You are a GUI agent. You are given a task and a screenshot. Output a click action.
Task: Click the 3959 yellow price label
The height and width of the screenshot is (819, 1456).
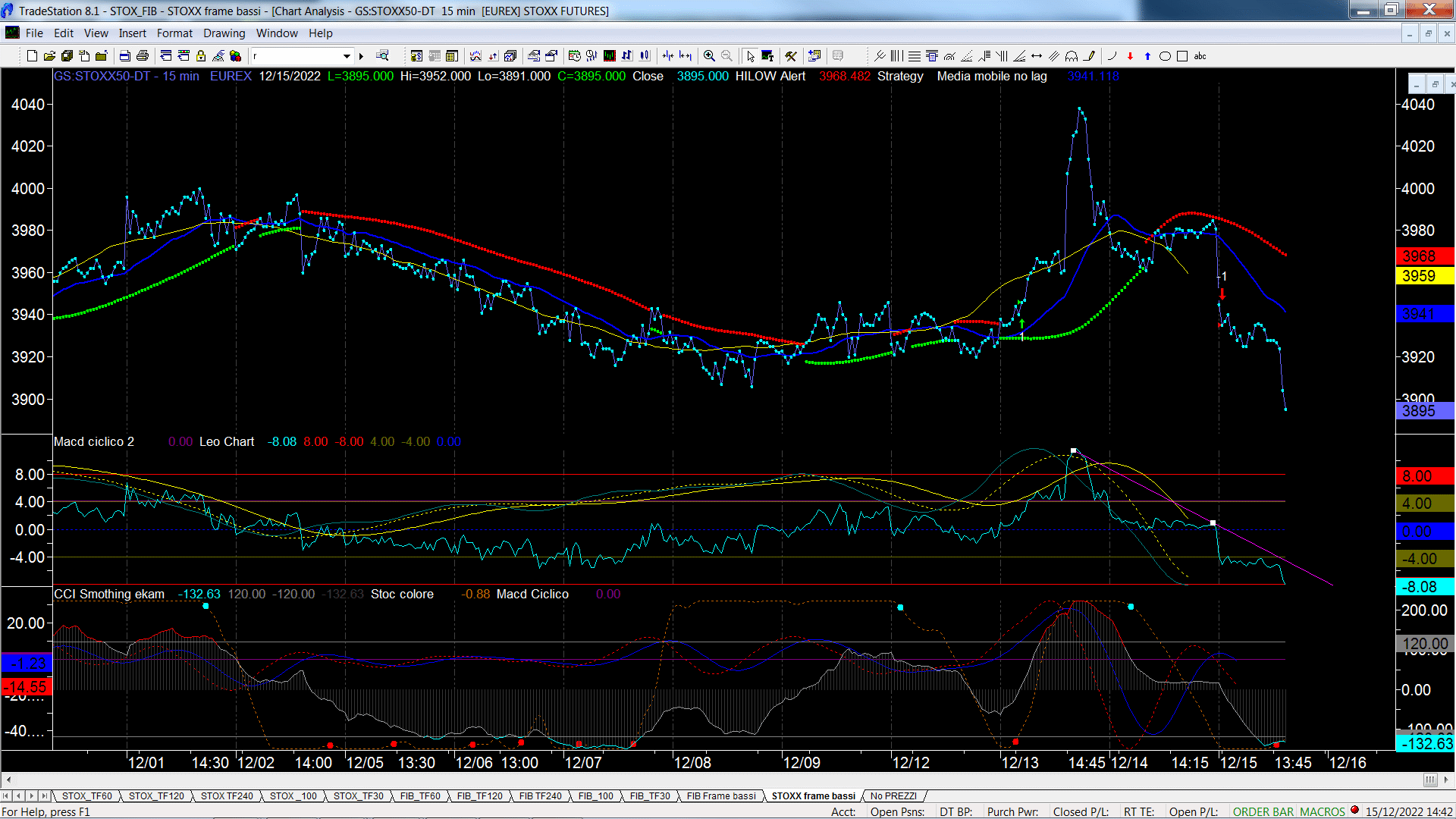(x=1425, y=276)
